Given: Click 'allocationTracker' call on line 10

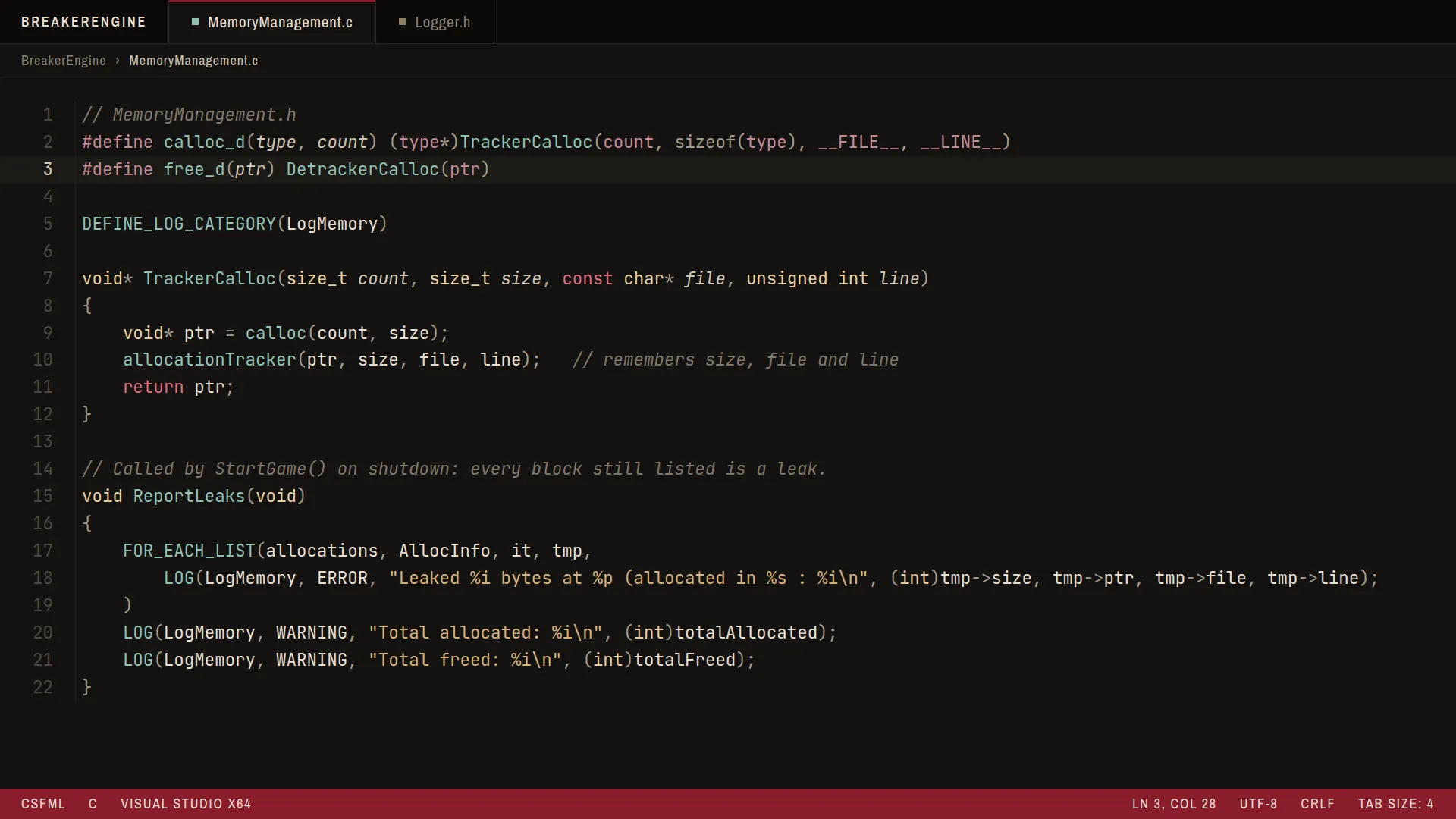Looking at the screenshot, I should (x=209, y=359).
